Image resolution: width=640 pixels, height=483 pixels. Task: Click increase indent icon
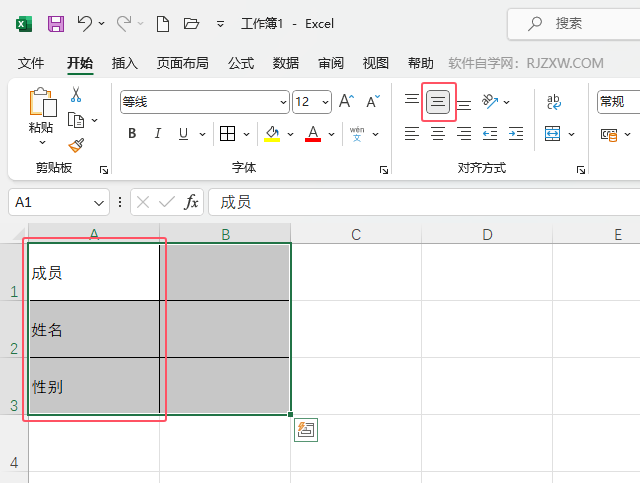(516, 134)
